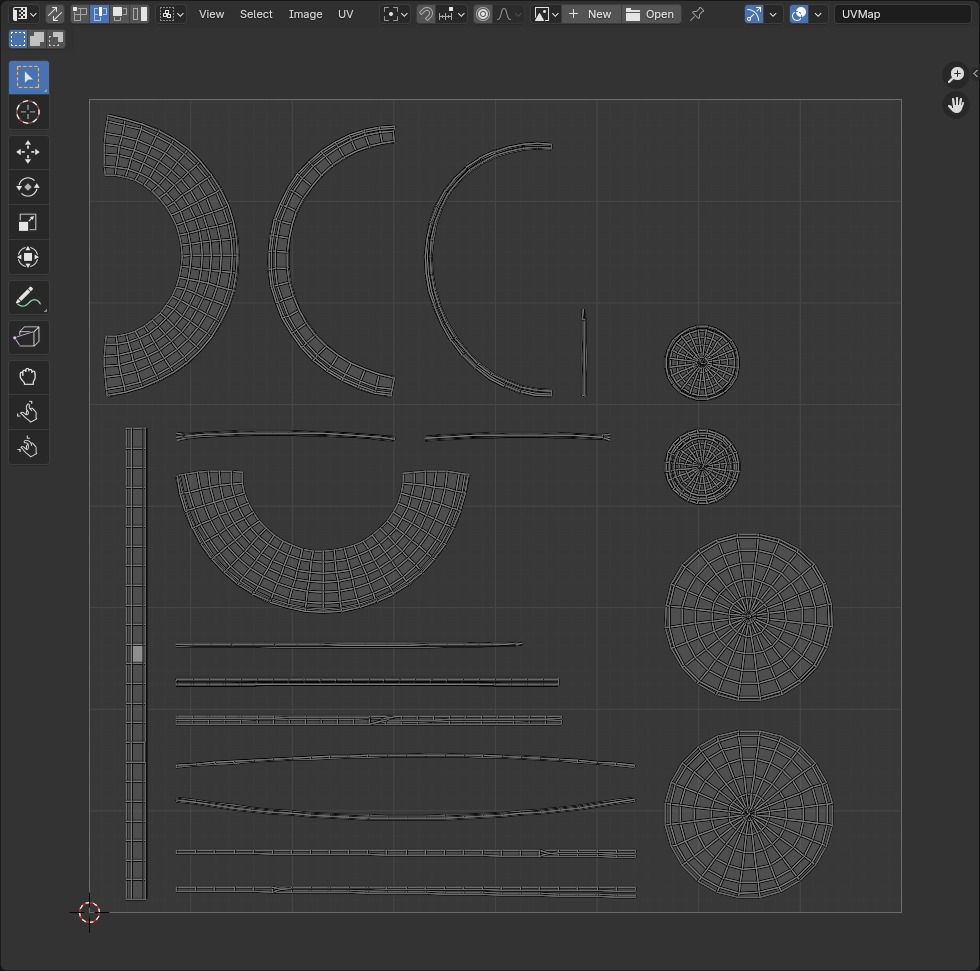The width and height of the screenshot is (980, 971).
Task: Open snapping options dropdown
Action: 452,14
